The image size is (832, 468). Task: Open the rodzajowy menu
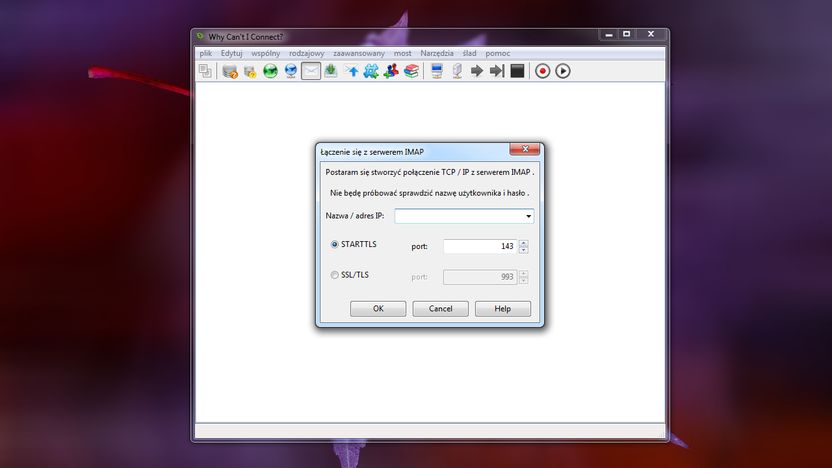306,53
